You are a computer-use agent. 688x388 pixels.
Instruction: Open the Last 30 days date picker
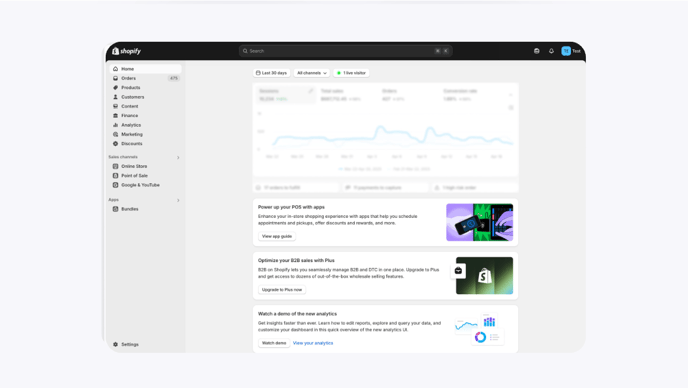pyautogui.click(x=272, y=73)
